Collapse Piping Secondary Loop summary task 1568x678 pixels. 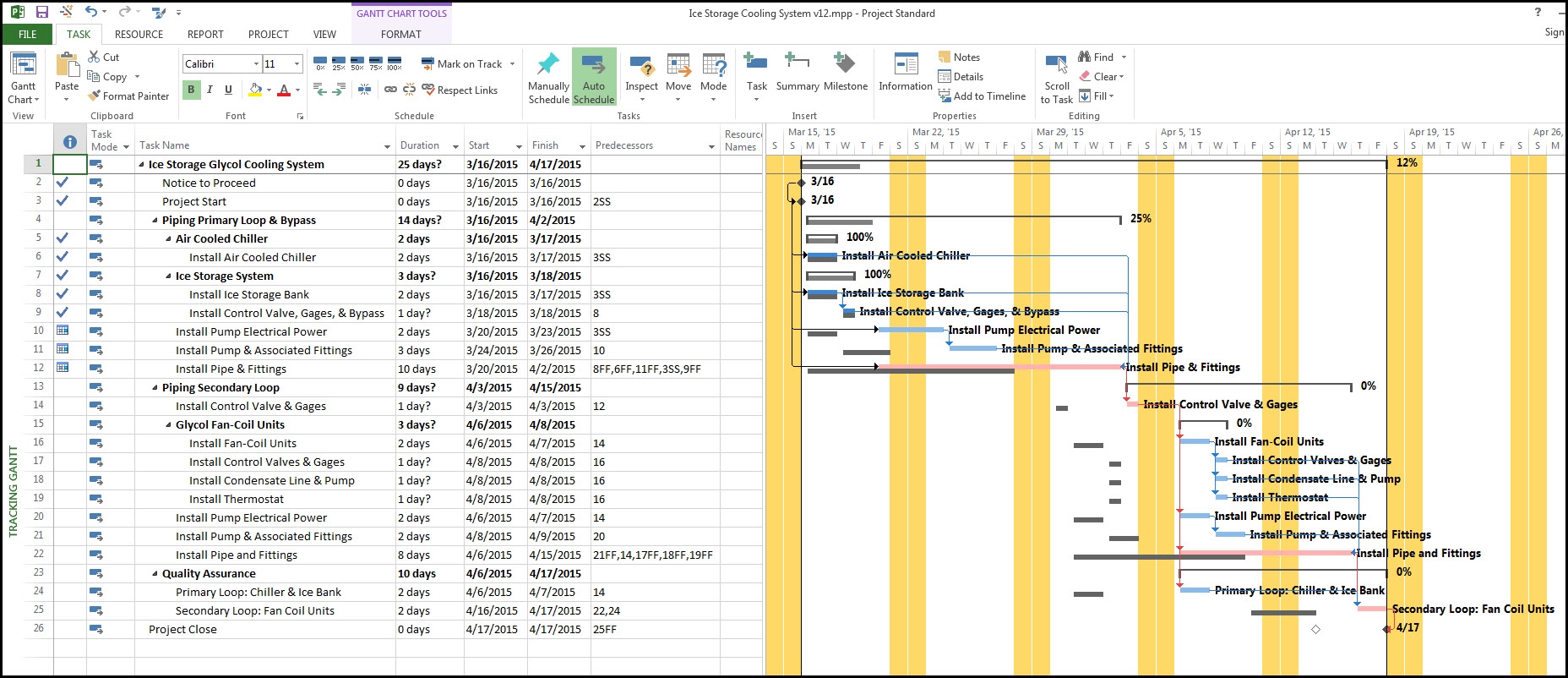[x=155, y=388]
